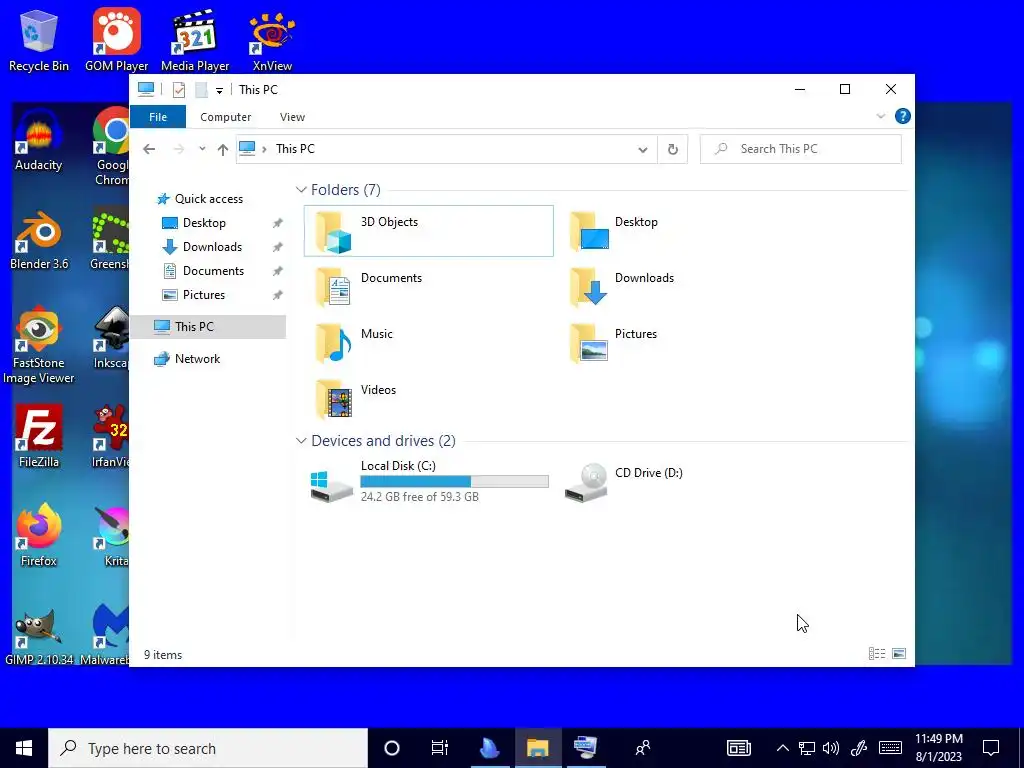Collapse the Devices and drives (2) group
Screen dimensions: 1024x768
(301, 441)
